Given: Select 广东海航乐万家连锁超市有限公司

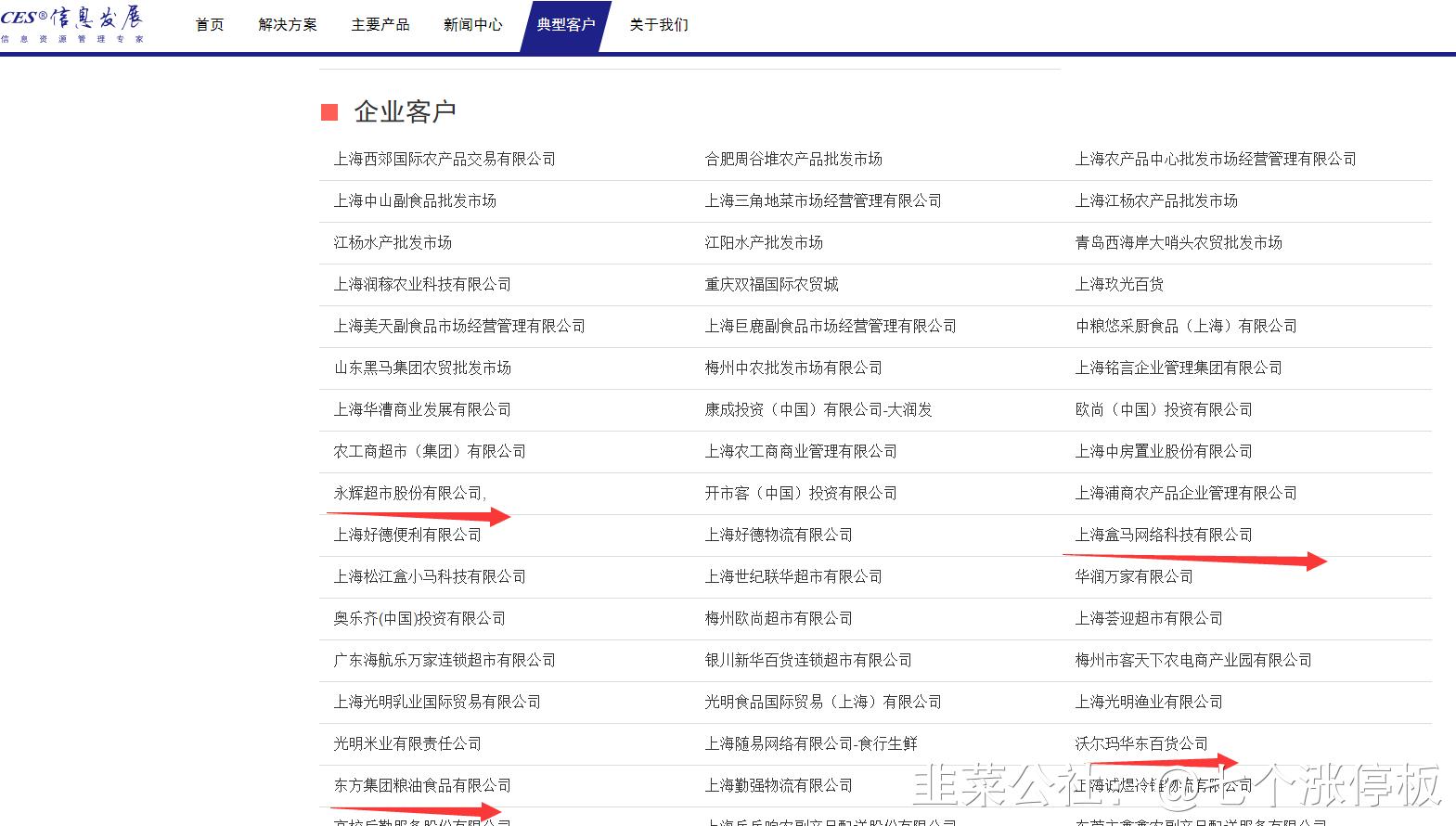Looking at the screenshot, I should tap(445, 661).
